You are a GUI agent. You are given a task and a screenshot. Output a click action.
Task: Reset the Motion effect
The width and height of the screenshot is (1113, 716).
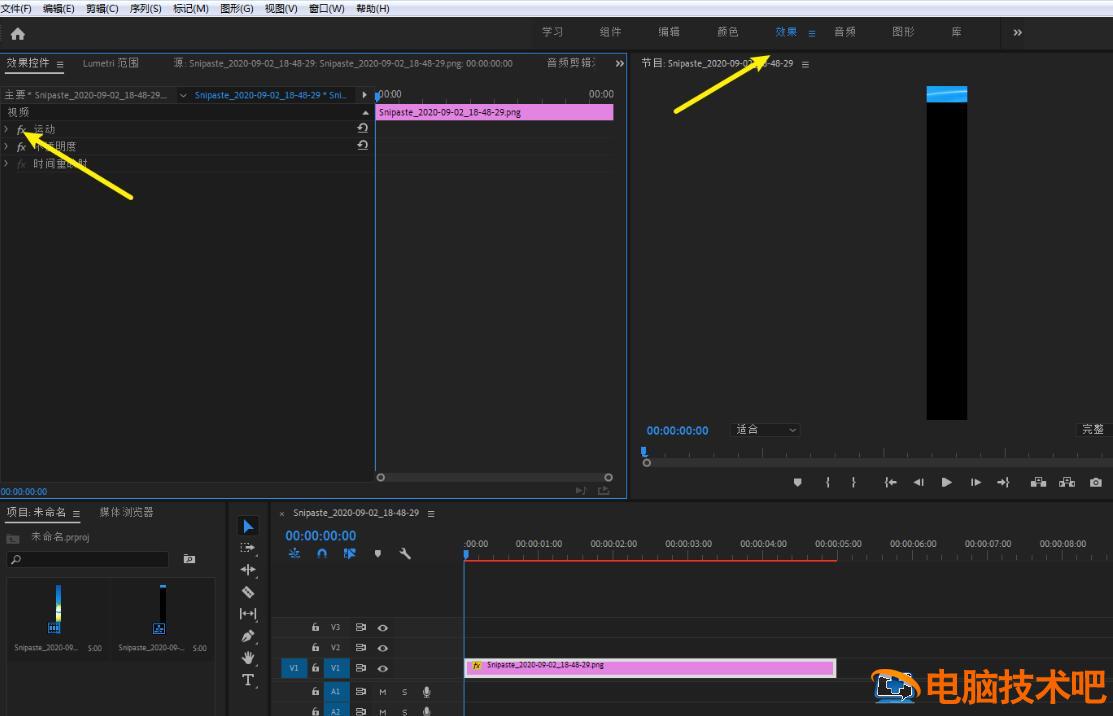(363, 128)
